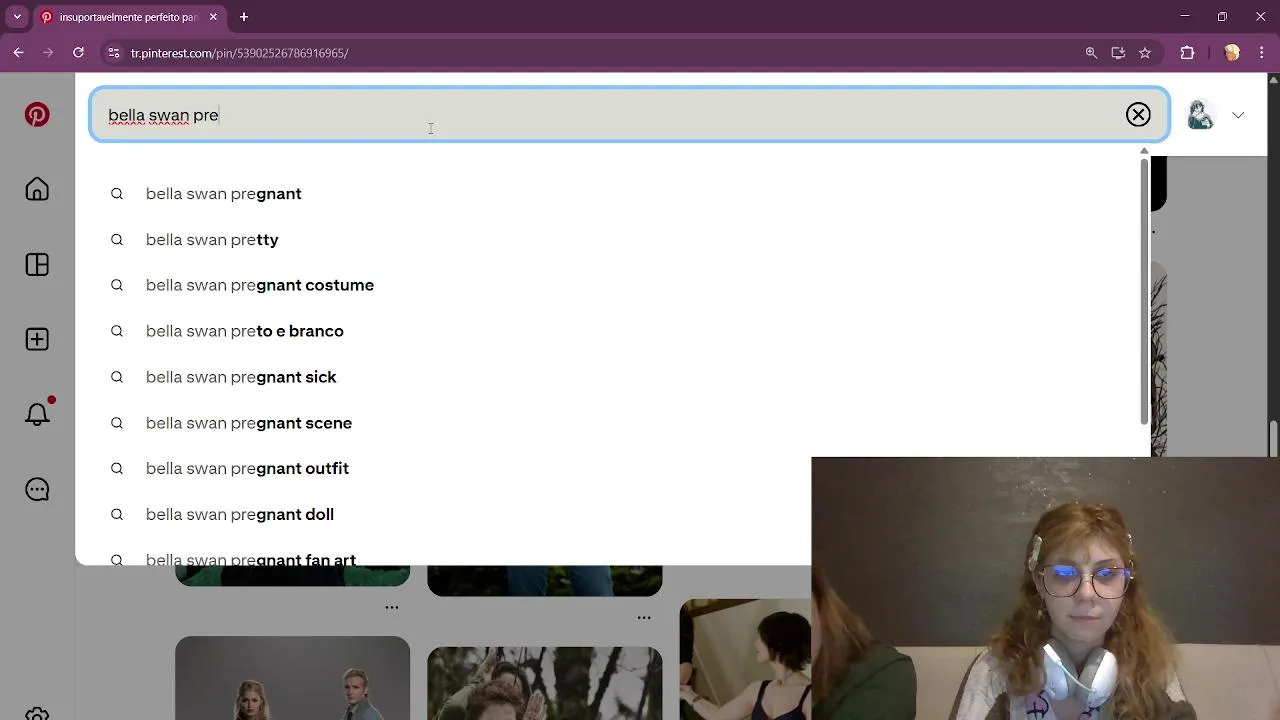The width and height of the screenshot is (1280, 720).
Task: Expand the tab search dropdown arrow
Action: click(x=17, y=17)
